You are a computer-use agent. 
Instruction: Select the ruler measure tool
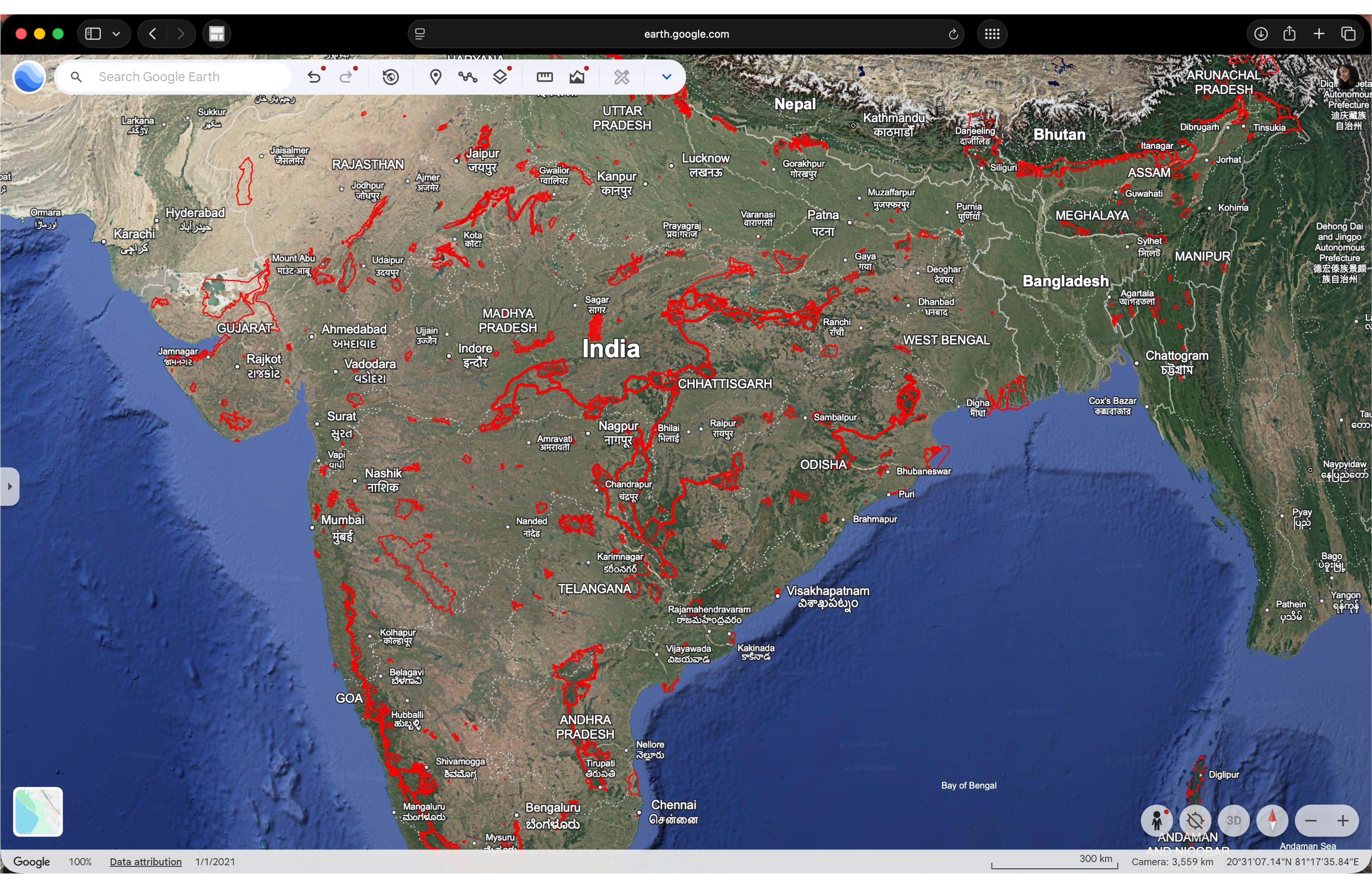(544, 77)
